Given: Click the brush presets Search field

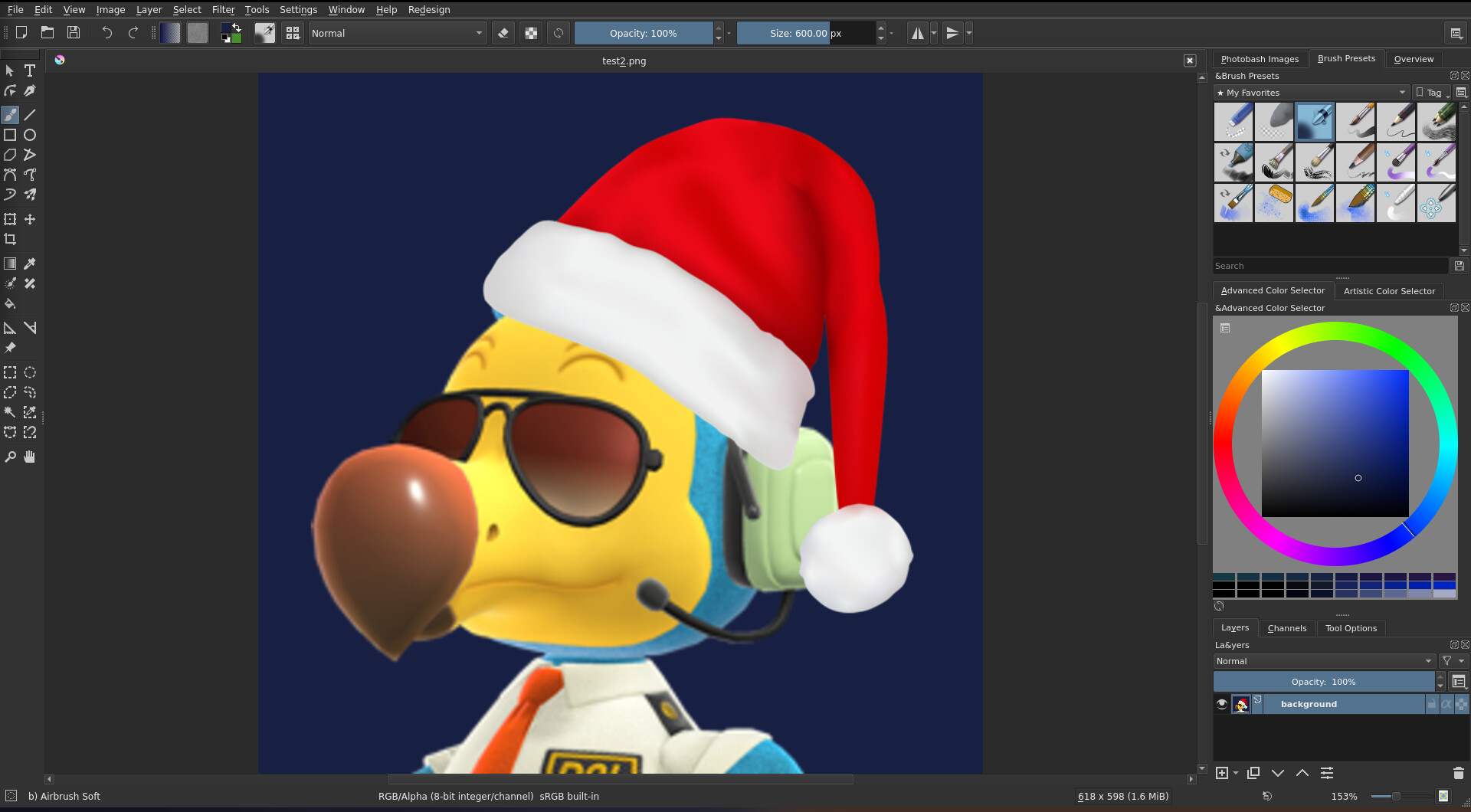Looking at the screenshot, I should point(1331,266).
